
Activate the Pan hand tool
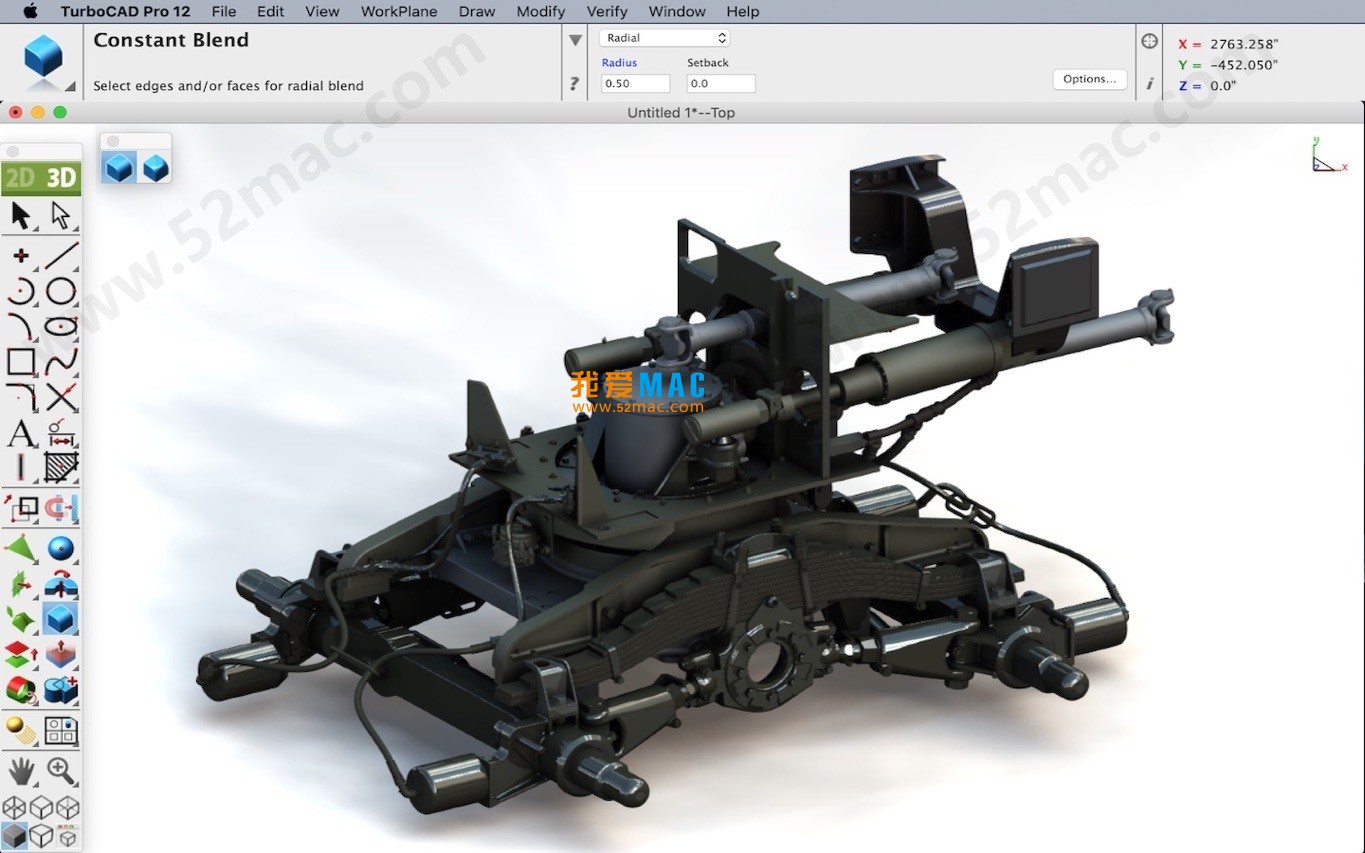point(20,770)
